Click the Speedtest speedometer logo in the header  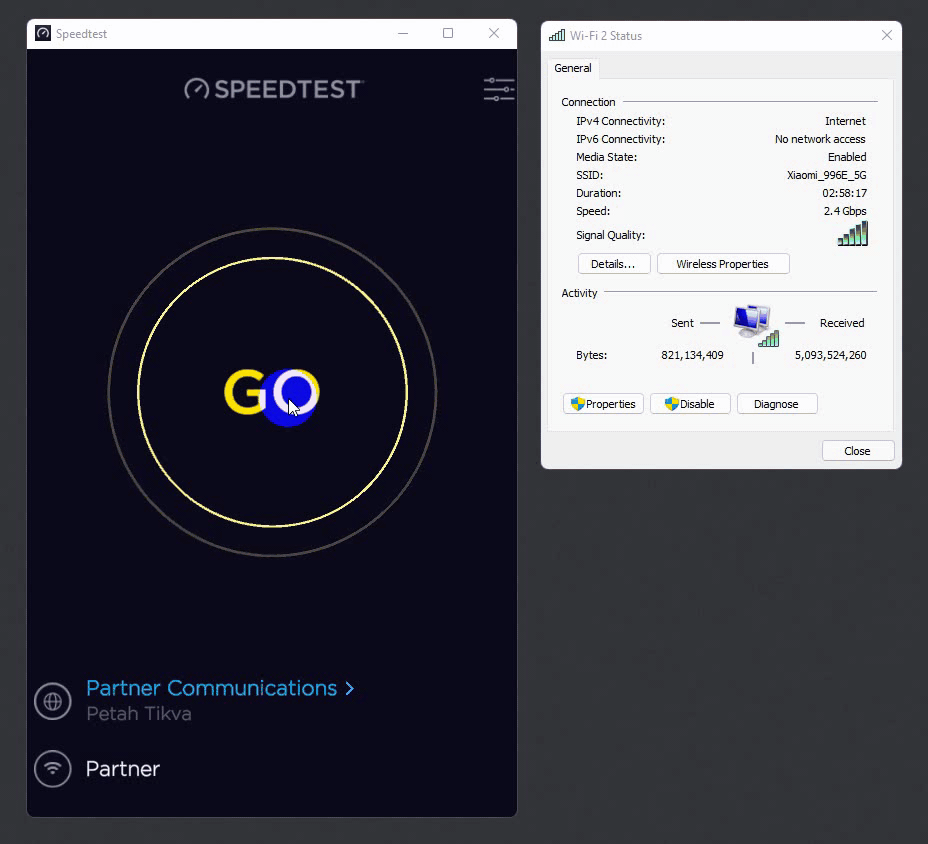(196, 89)
